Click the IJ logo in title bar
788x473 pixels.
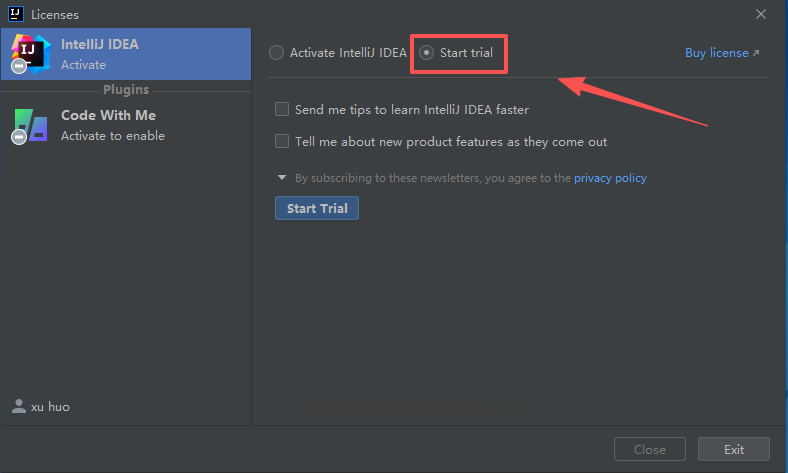[16, 14]
